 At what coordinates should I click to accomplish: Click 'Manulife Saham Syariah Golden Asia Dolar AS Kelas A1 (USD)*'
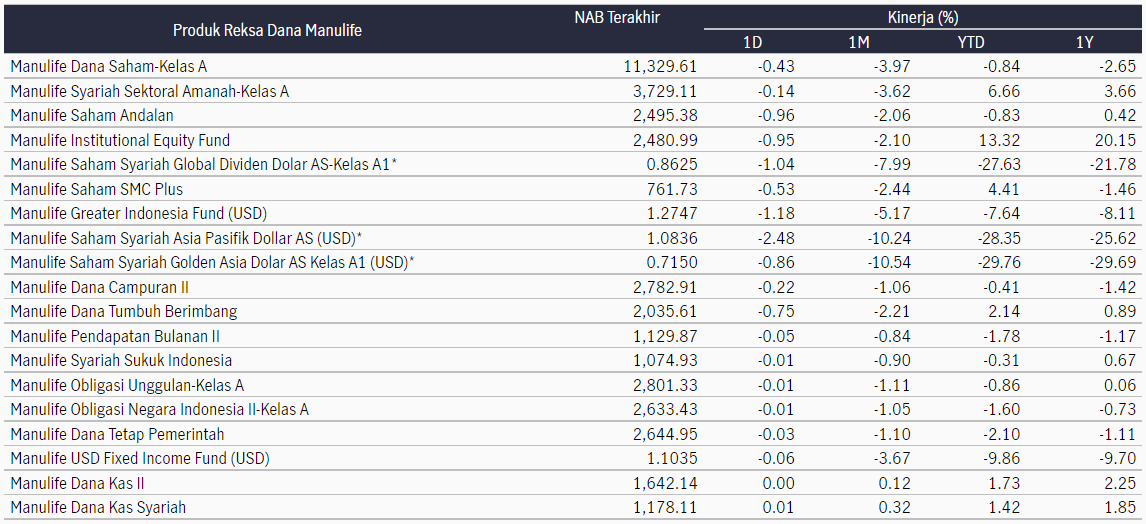click(213, 263)
